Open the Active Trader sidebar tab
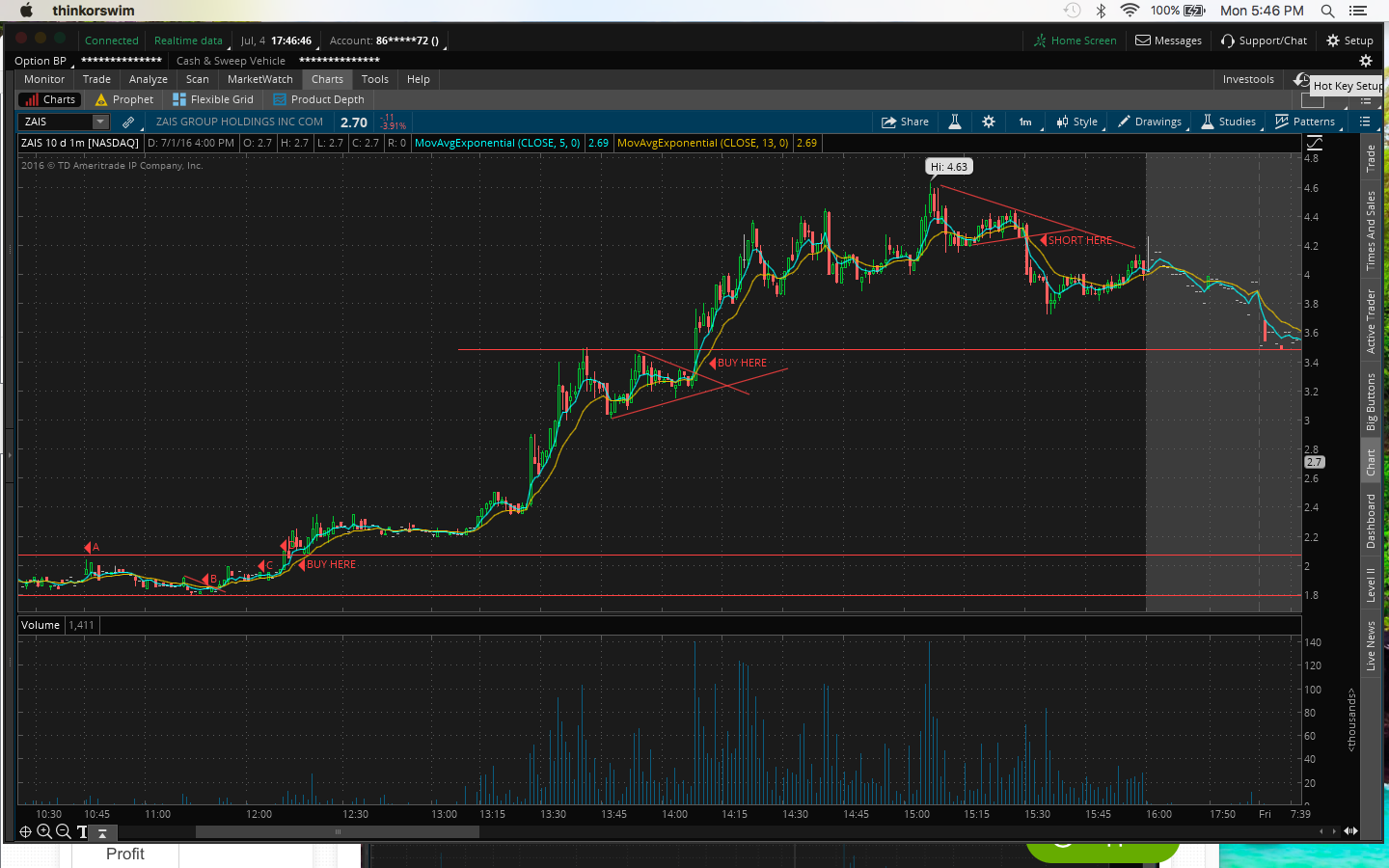Image resolution: width=1389 pixels, height=868 pixels. 1371,321
